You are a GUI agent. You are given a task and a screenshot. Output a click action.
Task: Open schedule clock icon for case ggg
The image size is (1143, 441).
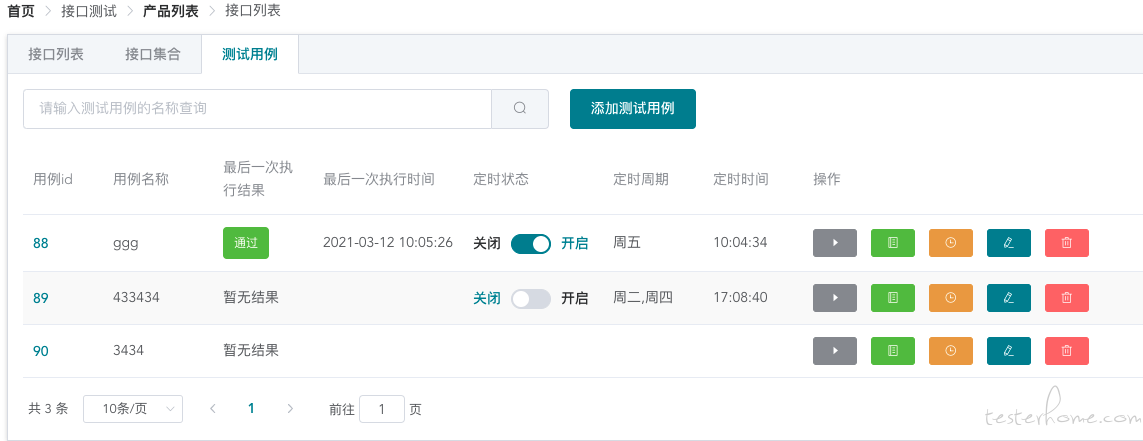click(951, 243)
